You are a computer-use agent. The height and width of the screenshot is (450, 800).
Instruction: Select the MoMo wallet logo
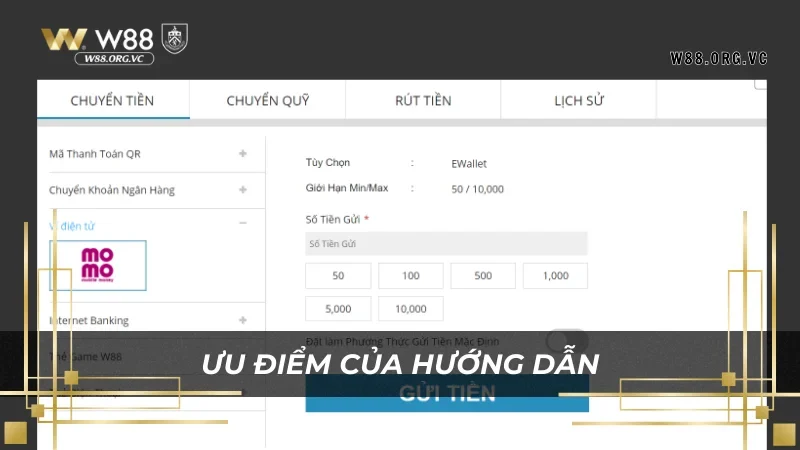[x=97, y=265]
